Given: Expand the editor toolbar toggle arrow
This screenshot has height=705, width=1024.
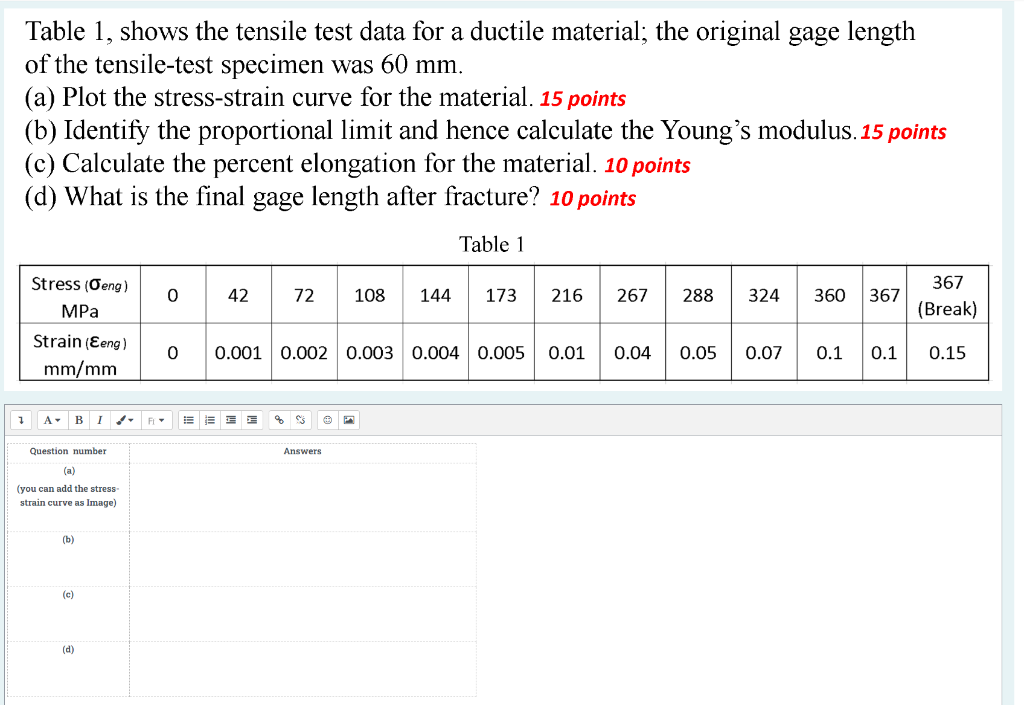Looking at the screenshot, I should click(22, 420).
